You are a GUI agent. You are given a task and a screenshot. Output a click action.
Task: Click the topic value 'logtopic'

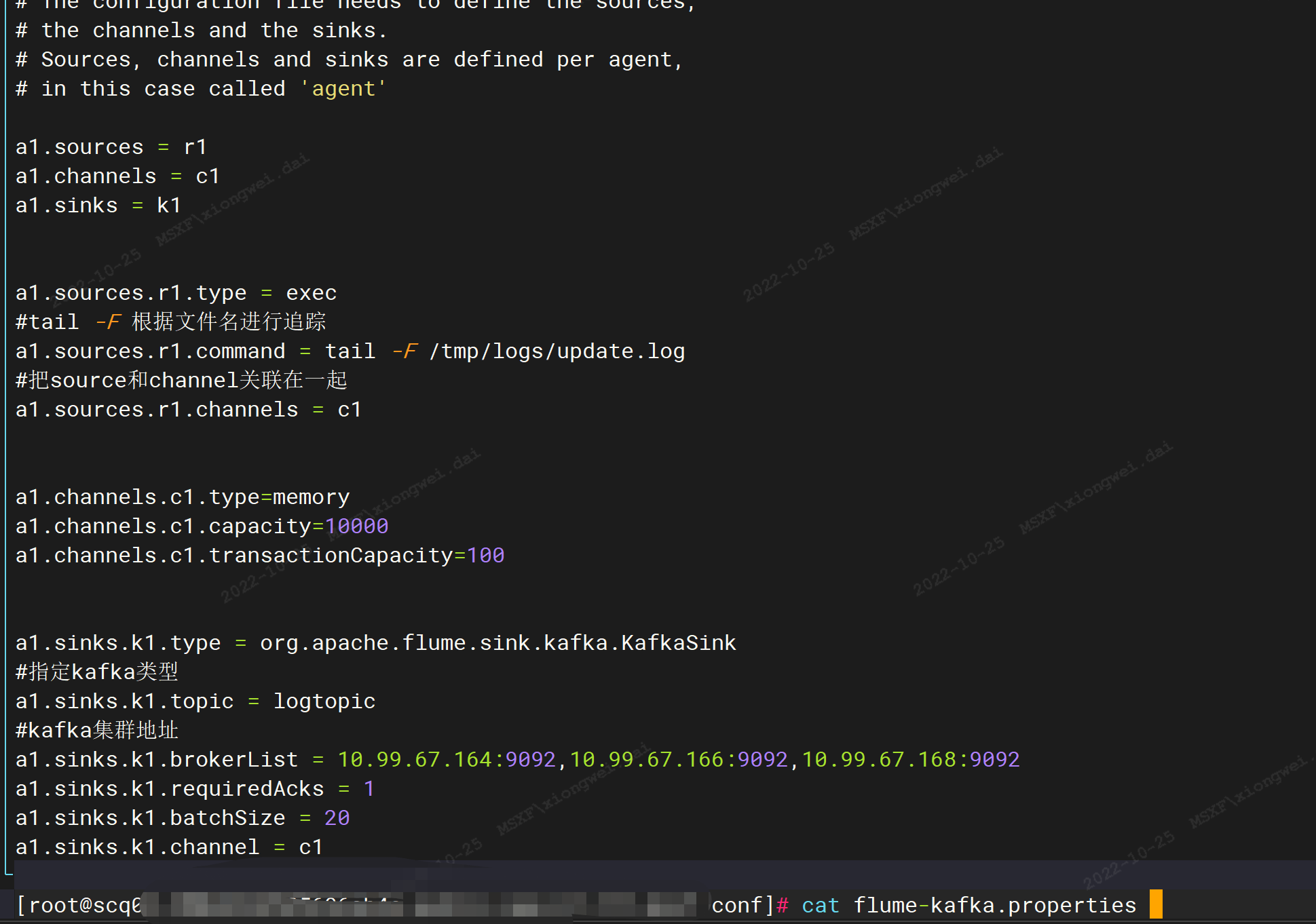(324, 701)
